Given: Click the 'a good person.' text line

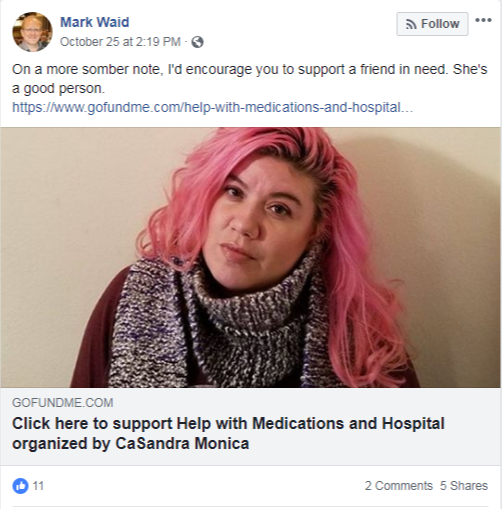Looking at the screenshot, I should 59,89.
